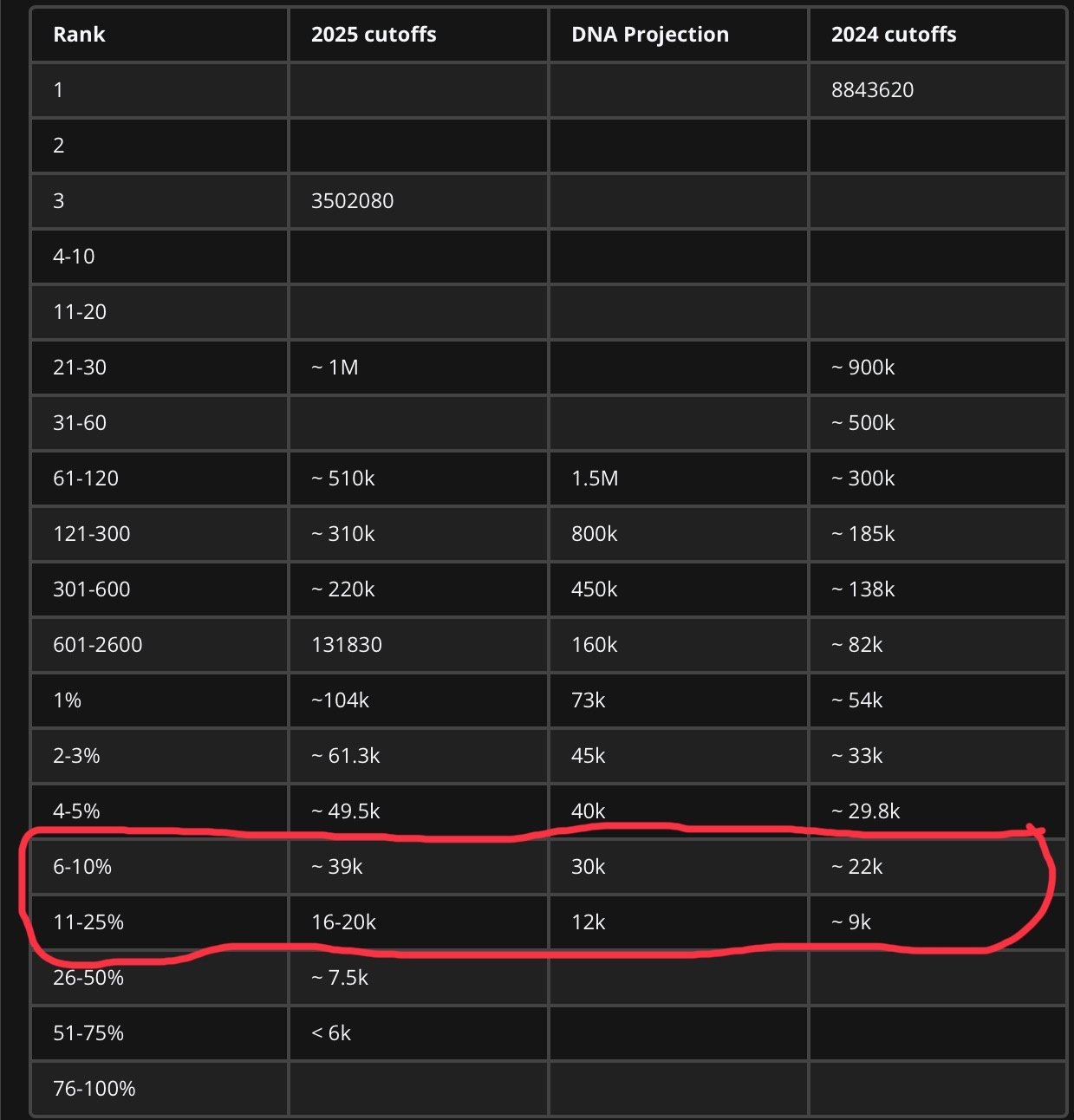
Task: Click the 131830 cell for rank 601-2600
Action: pyautogui.click(x=419, y=645)
